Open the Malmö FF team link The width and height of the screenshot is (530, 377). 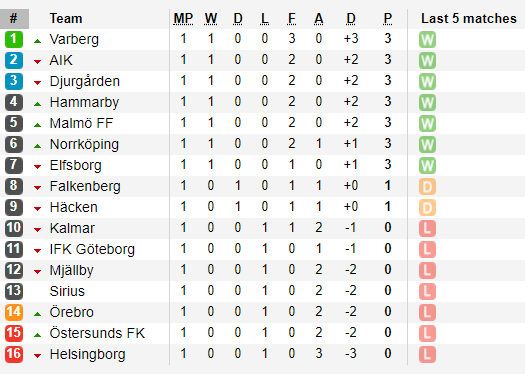81,123
